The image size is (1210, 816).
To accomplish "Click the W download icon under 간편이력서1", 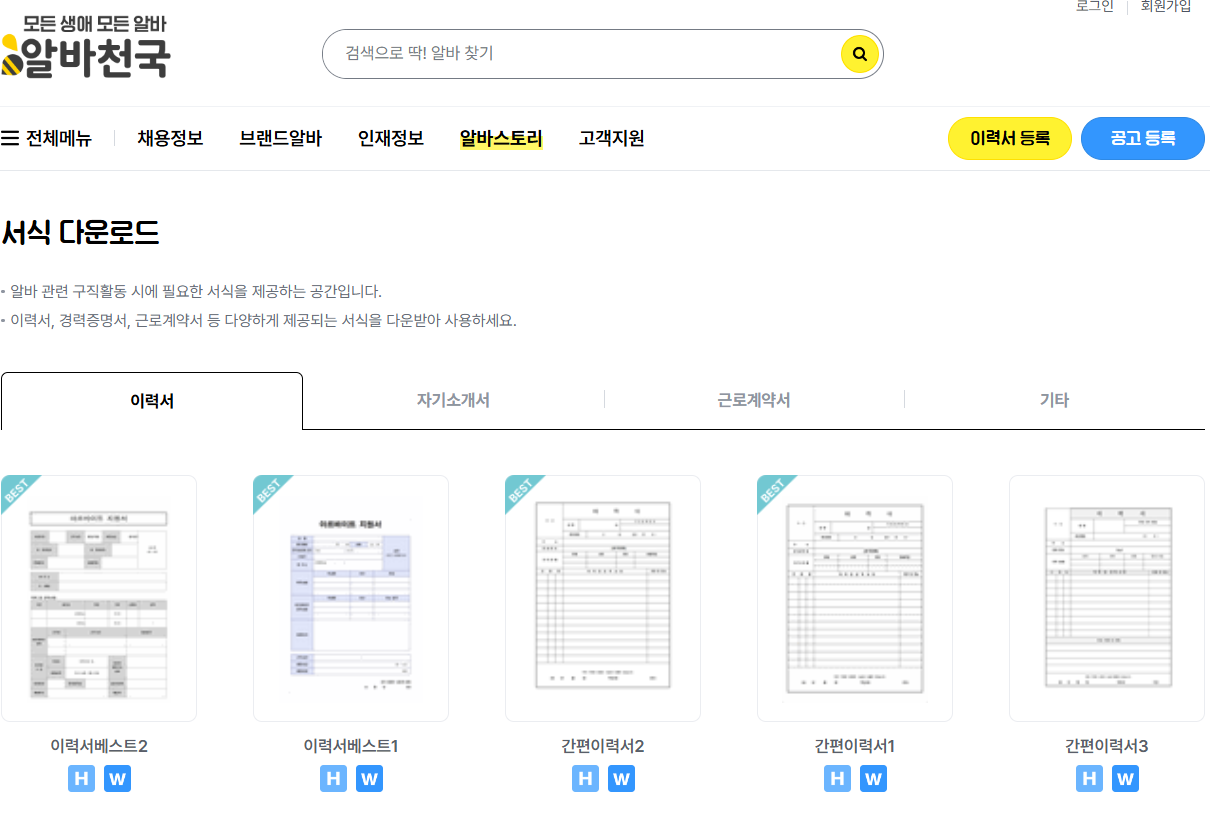I will 873,778.
